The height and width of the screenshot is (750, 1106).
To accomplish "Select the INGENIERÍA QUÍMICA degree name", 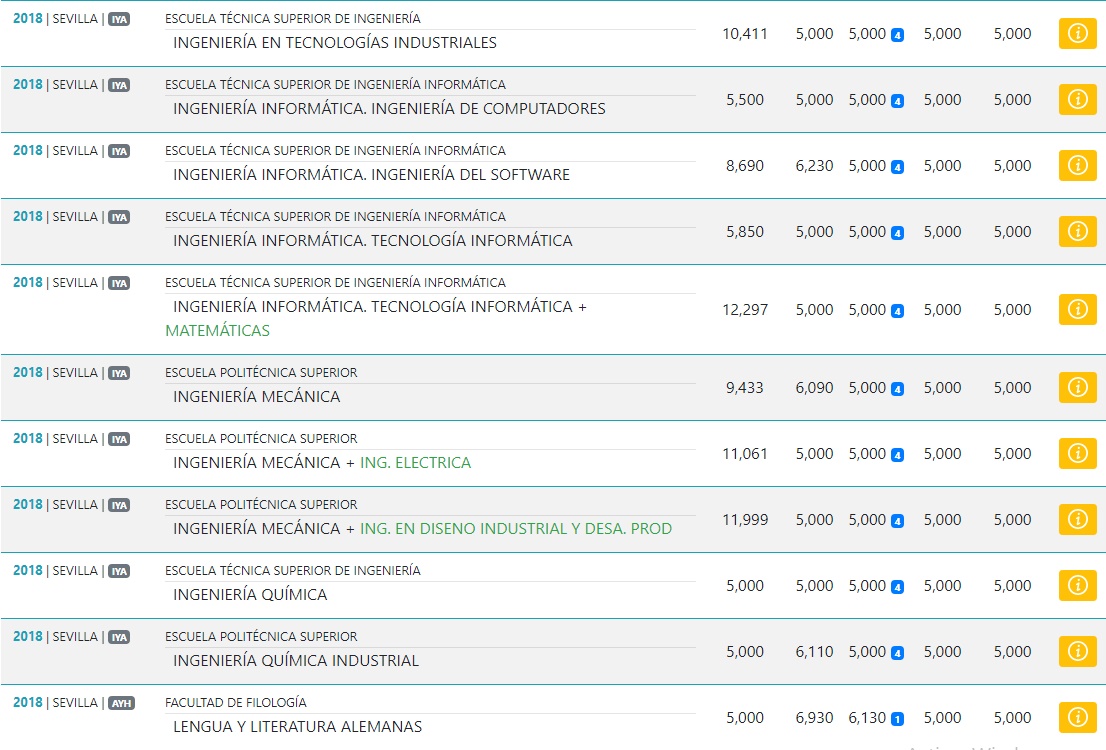I will [250, 594].
